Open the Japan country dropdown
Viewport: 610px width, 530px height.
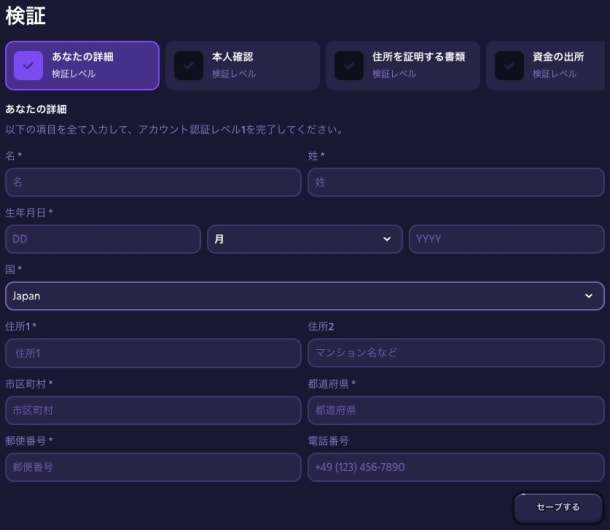[x=305, y=296]
